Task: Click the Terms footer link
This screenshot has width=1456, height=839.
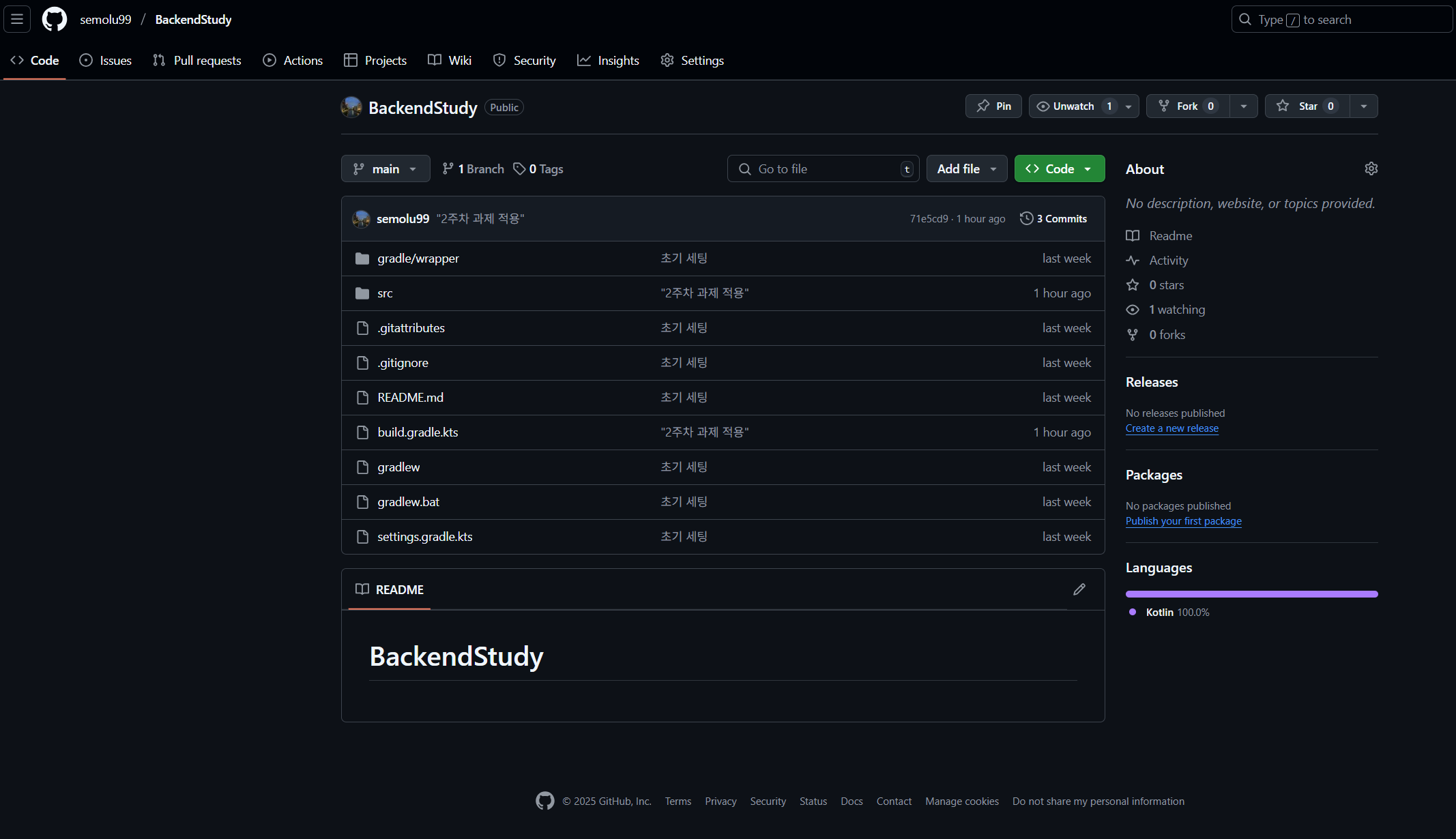Action: 678,801
